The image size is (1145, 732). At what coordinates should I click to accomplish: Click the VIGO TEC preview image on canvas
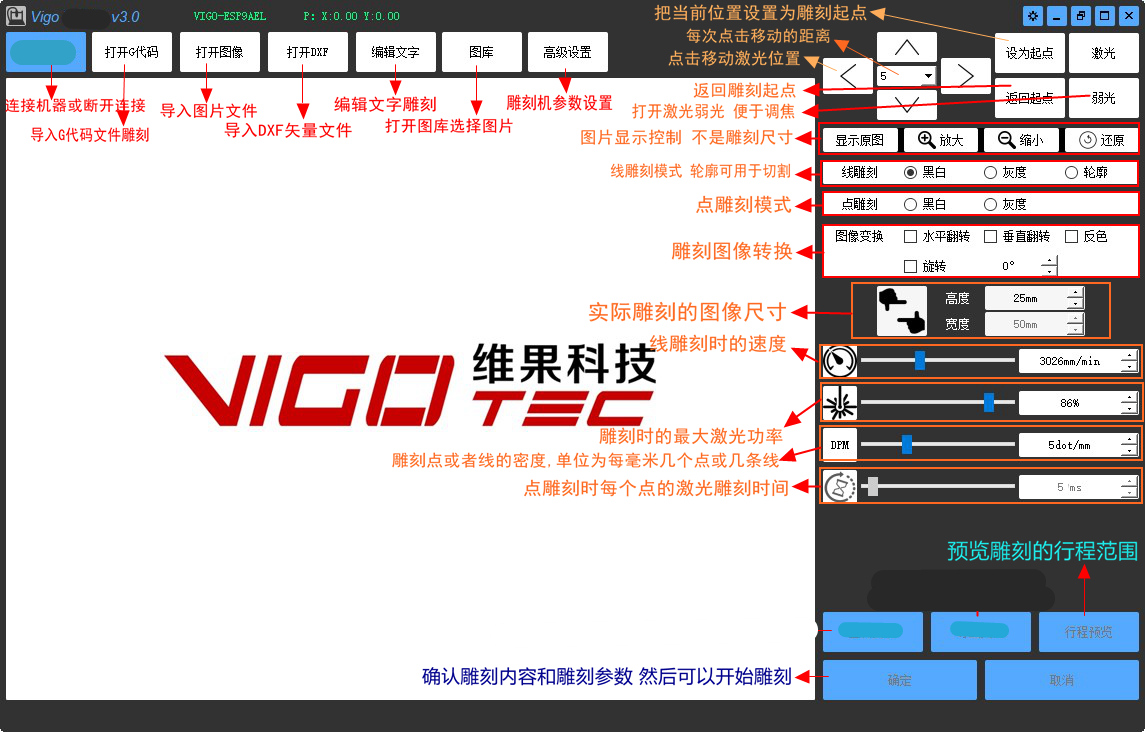pos(410,385)
